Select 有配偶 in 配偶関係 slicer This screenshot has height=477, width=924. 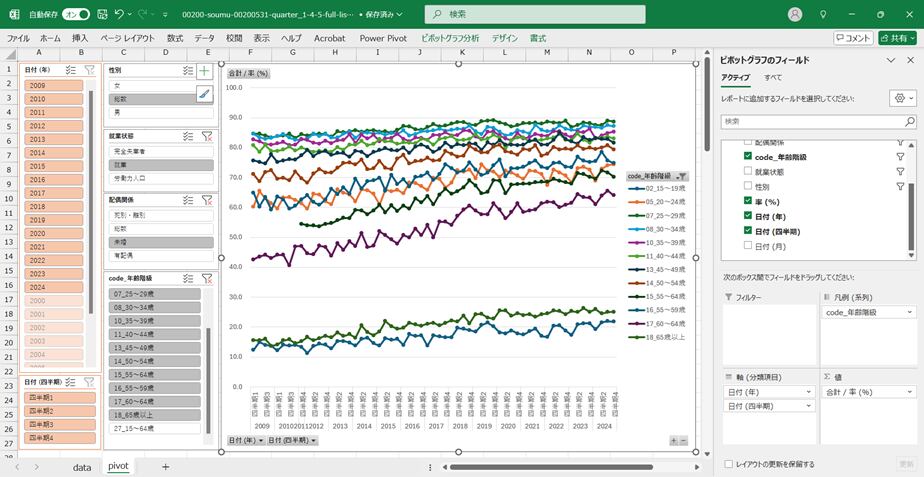[161, 256]
